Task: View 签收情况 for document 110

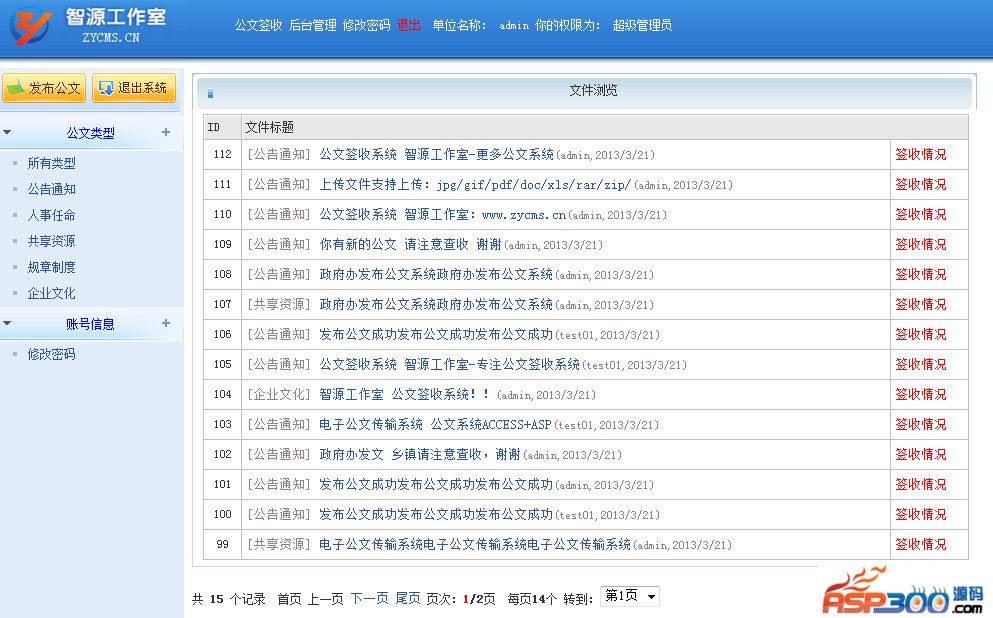Action: coord(921,215)
